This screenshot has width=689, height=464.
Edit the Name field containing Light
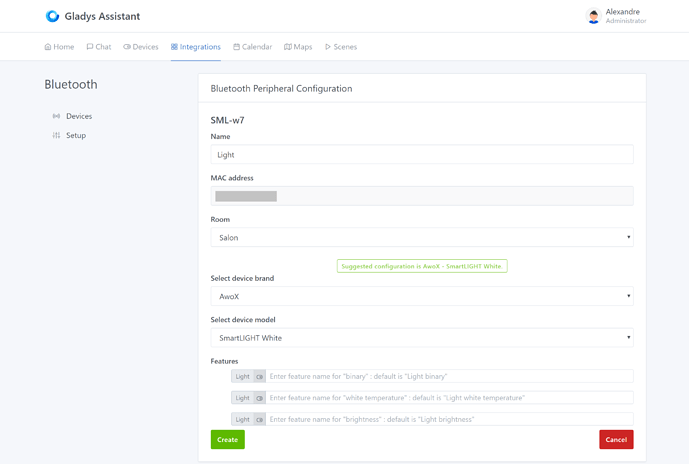[x=422, y=155]
